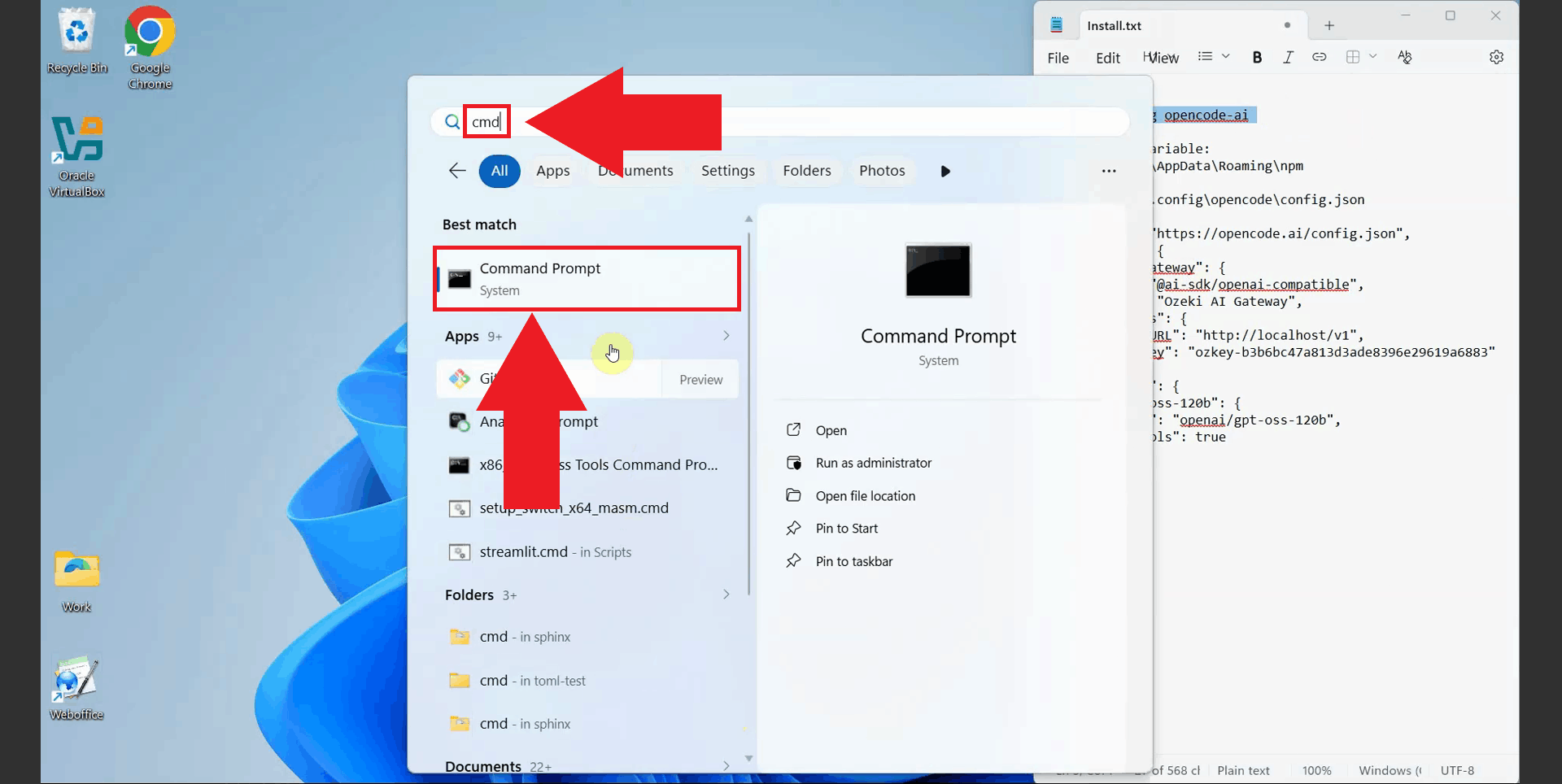Click Run as administrator option

tap(873, 463)
